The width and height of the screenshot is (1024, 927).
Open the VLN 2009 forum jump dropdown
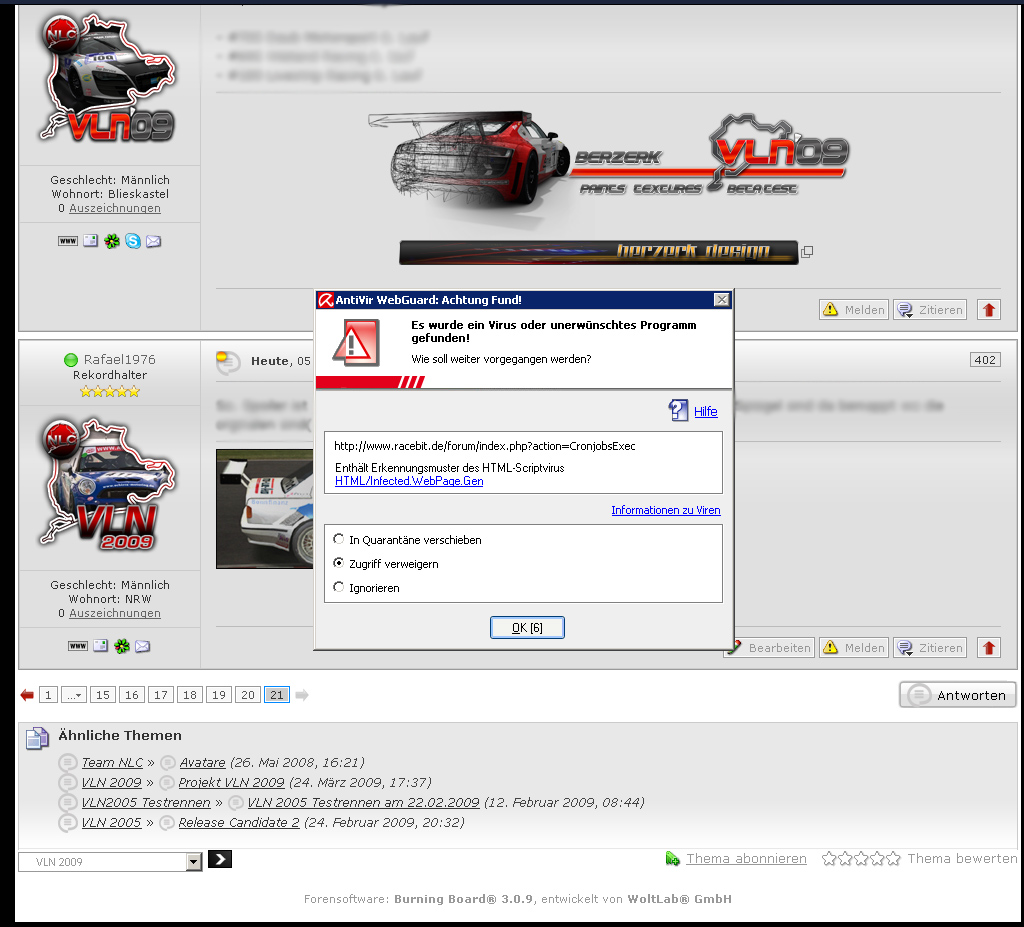[x=194, y=862]
